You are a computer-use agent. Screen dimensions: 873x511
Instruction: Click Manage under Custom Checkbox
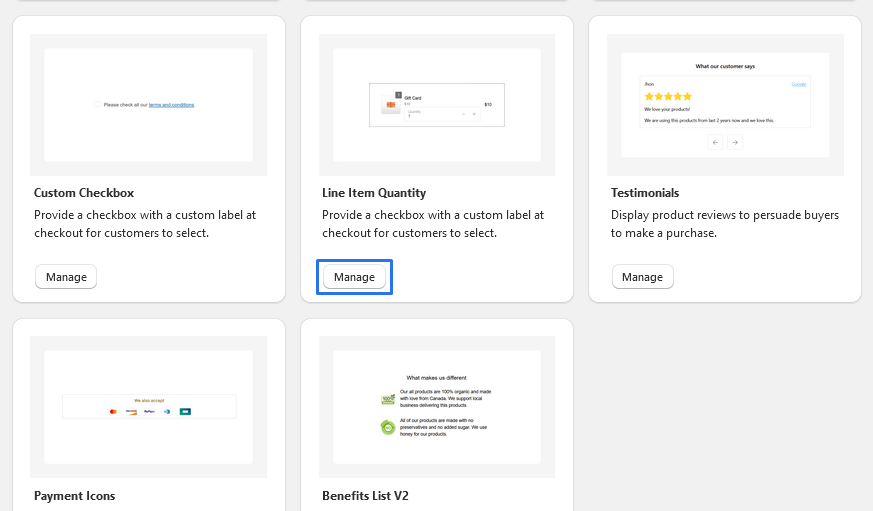click(66, 277)
